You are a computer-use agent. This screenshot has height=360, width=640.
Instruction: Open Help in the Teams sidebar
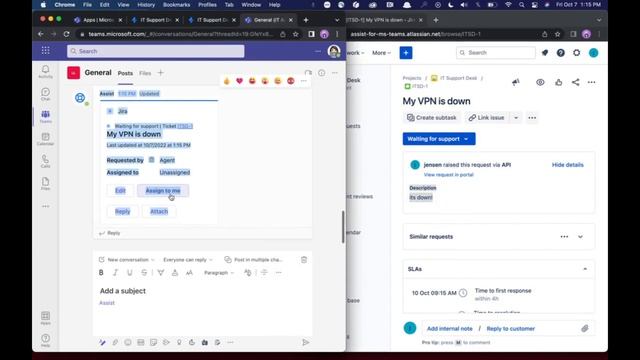[45, 340]
